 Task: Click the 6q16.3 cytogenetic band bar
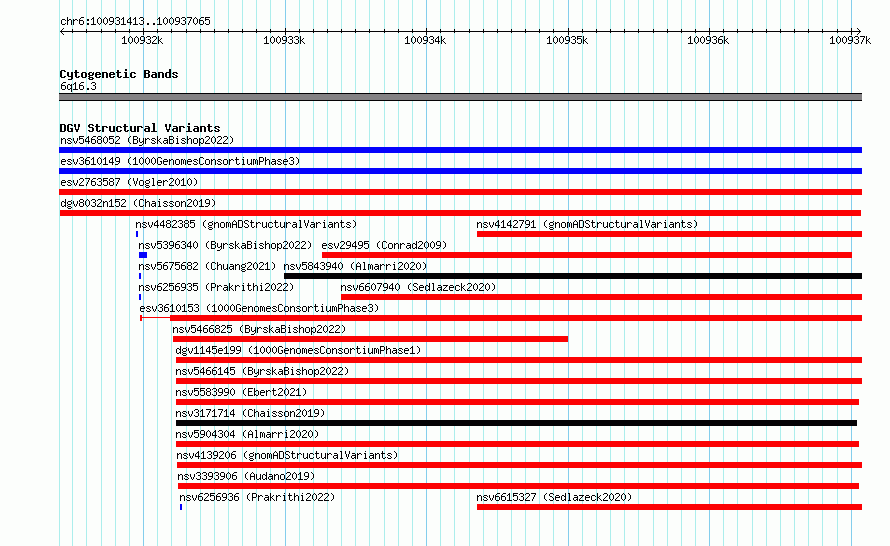[x=460, y=97]
